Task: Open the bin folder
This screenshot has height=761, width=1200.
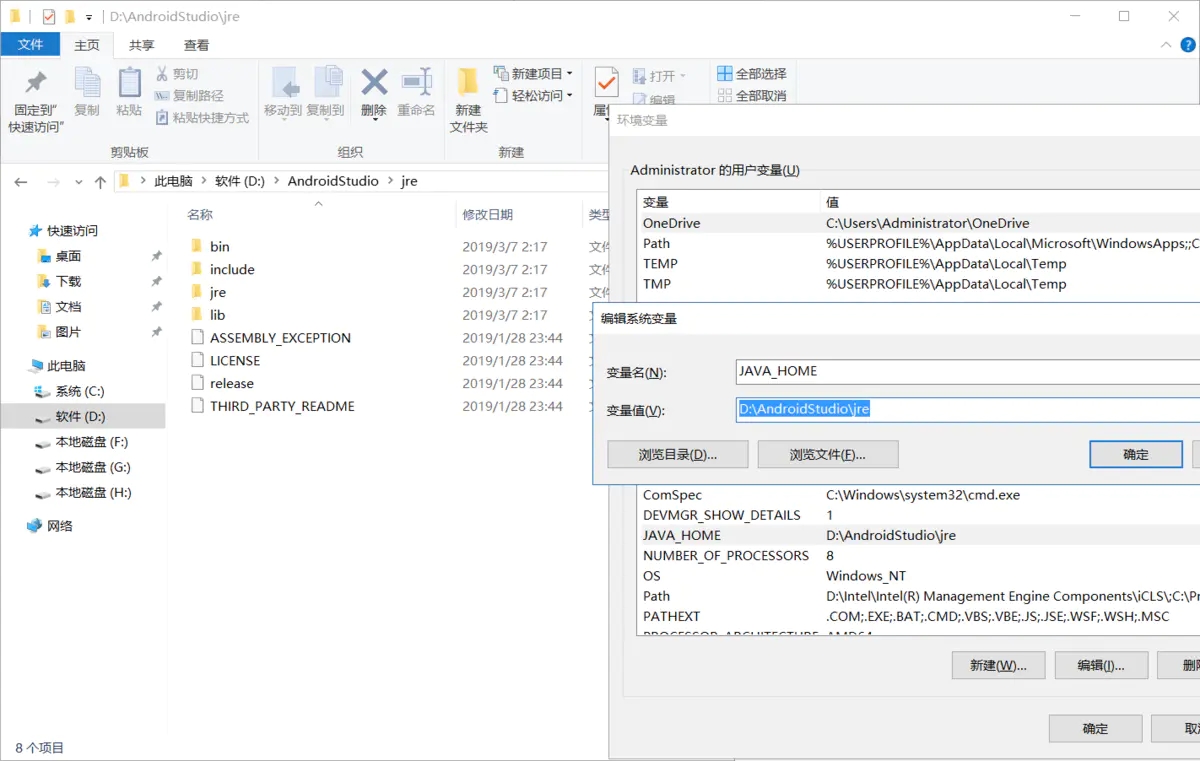Action: click(220, 246)
